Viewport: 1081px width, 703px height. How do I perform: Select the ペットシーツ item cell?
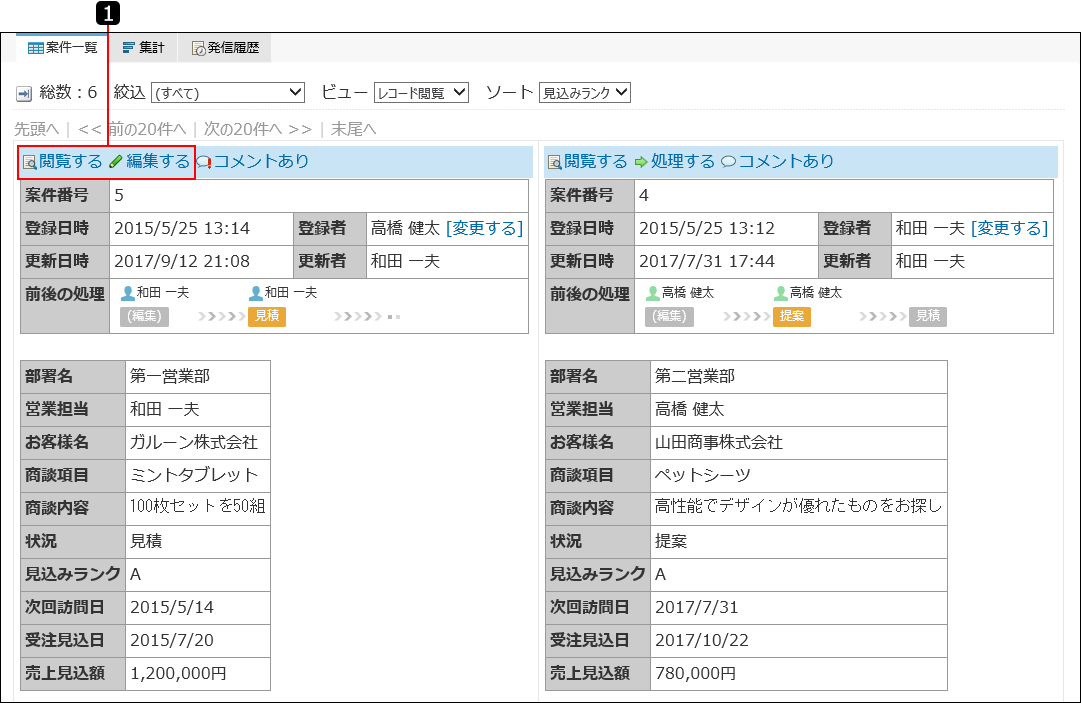pyautogui.click(x=799, y=476)
